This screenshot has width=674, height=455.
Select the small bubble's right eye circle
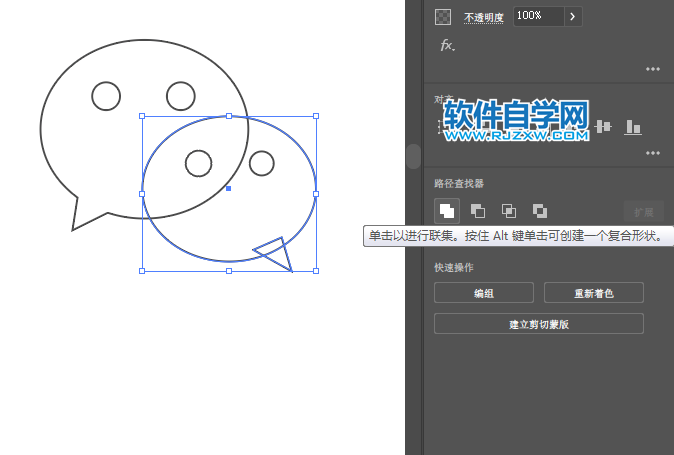click(x=261, y=163)
